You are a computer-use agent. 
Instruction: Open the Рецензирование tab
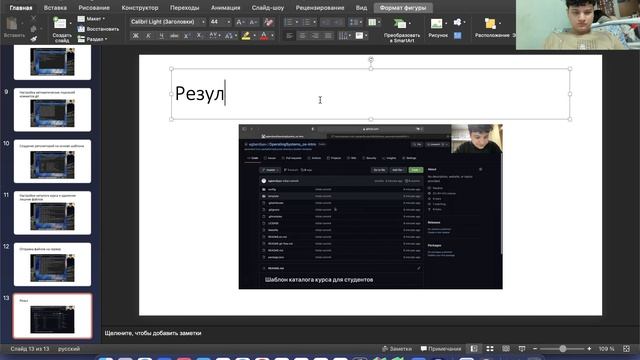point(320,8)
